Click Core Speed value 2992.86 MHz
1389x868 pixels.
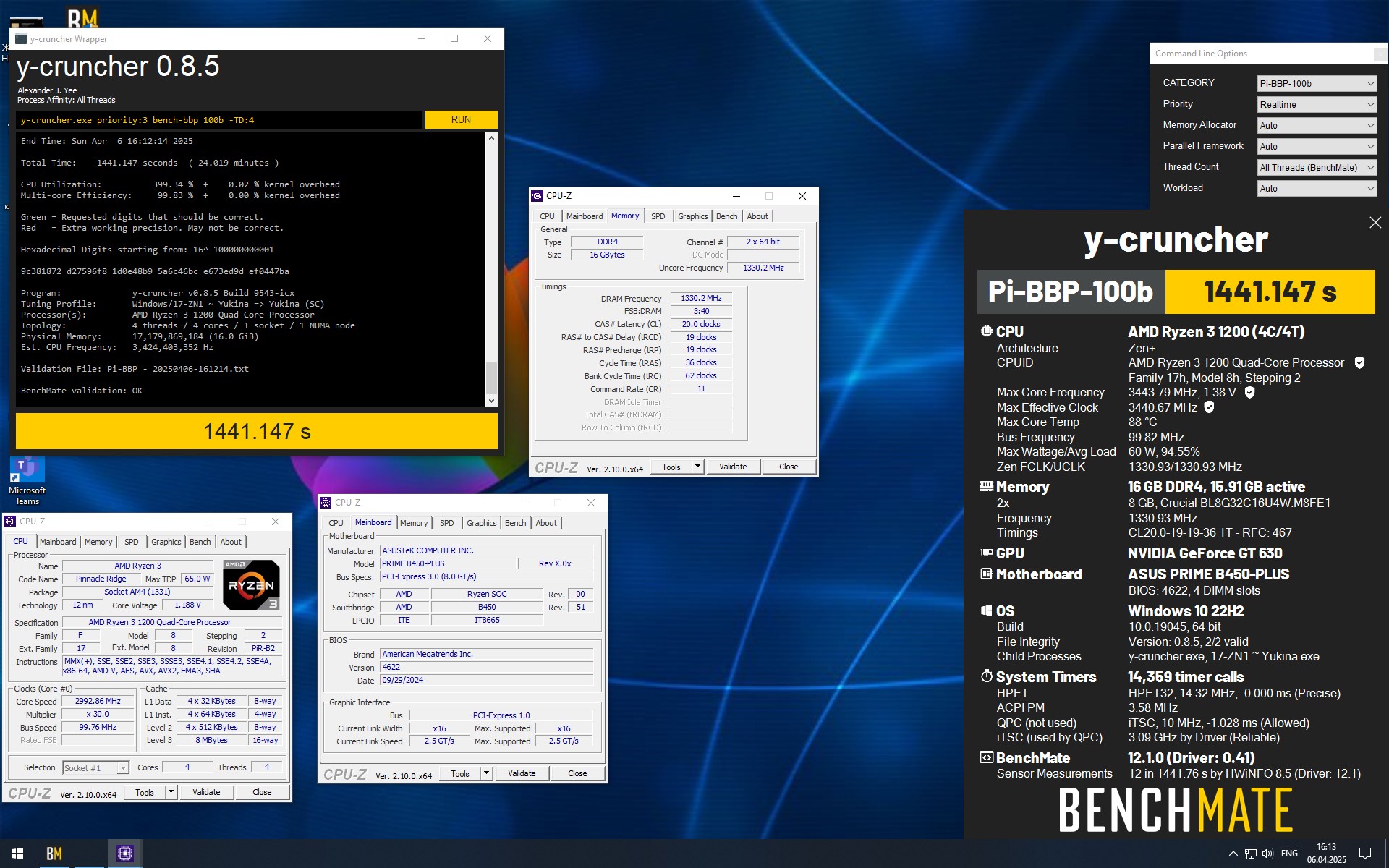pos(98,701)
